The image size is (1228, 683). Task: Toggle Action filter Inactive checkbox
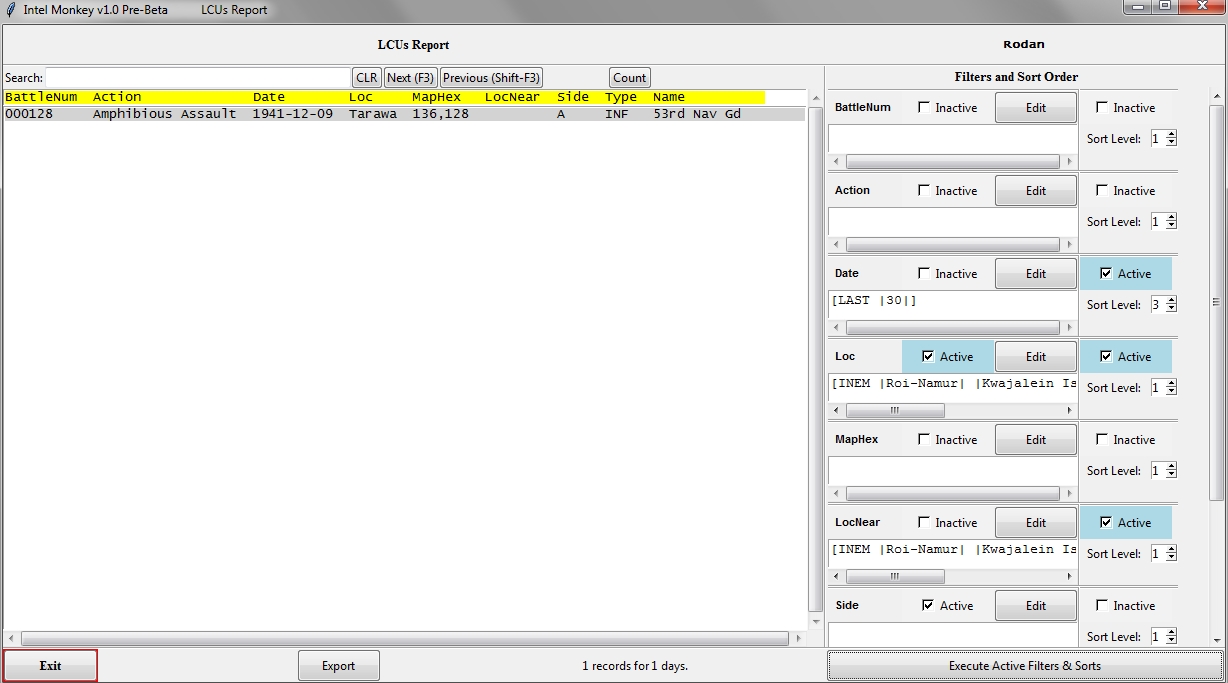click(924, 191)
